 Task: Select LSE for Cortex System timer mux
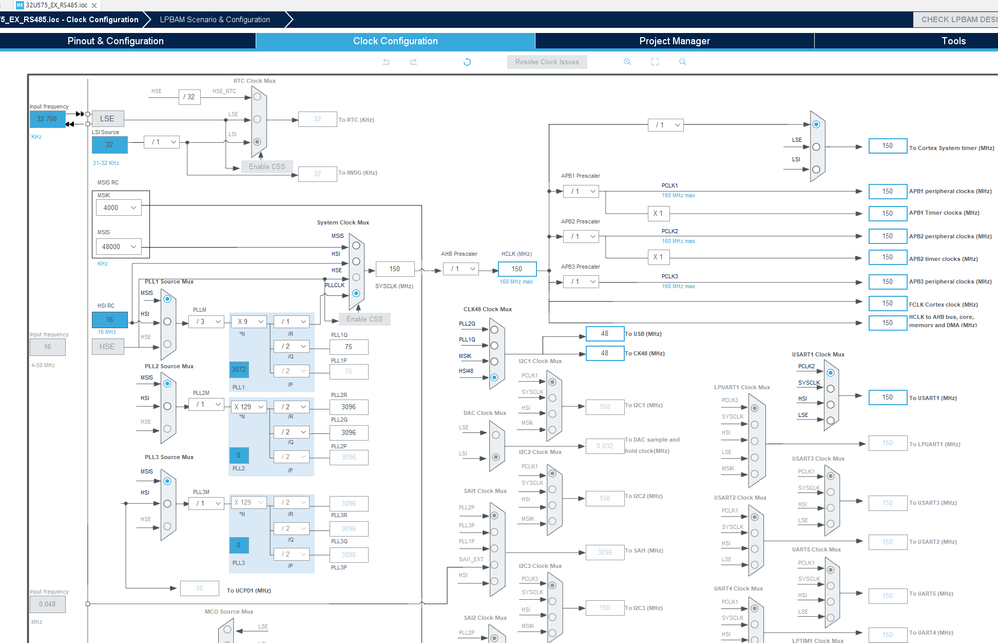816,146
